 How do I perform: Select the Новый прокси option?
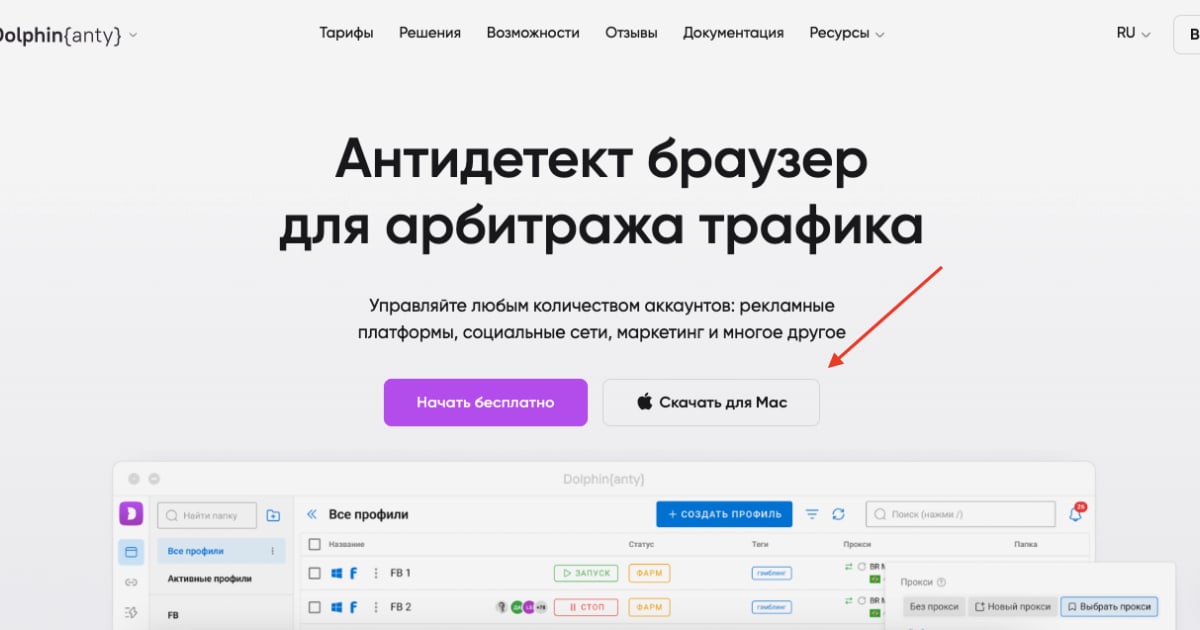[x=1012, y=606]
